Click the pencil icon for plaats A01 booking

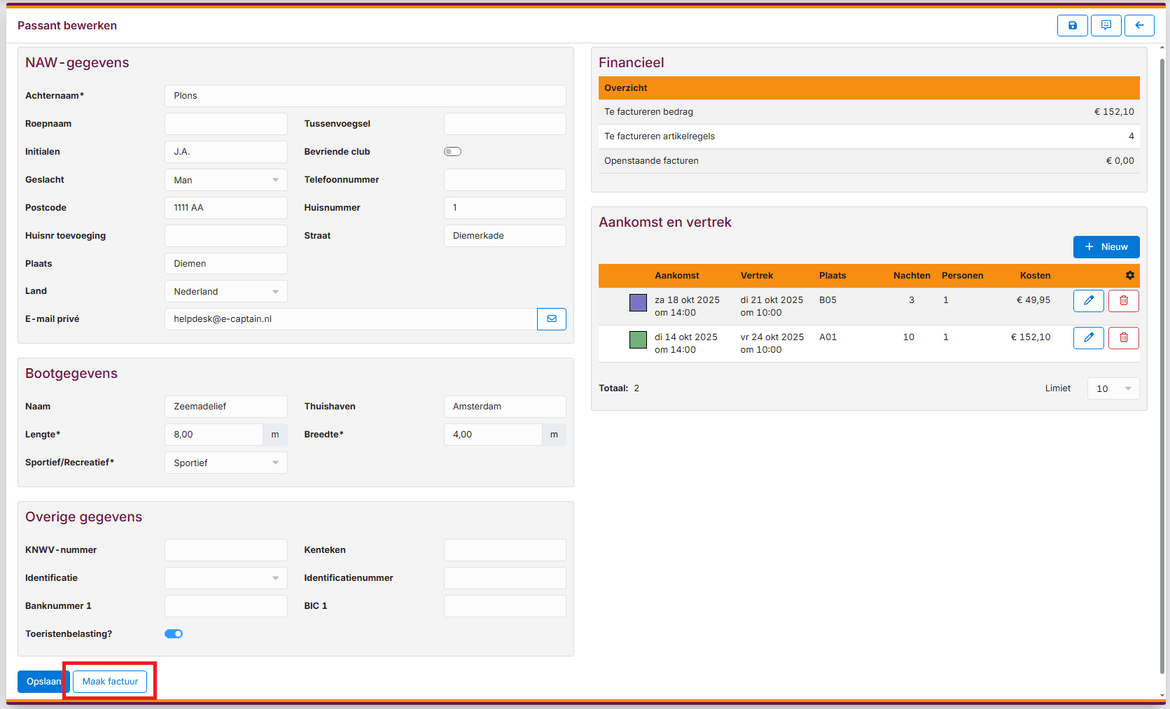(x=1088, y=337)
